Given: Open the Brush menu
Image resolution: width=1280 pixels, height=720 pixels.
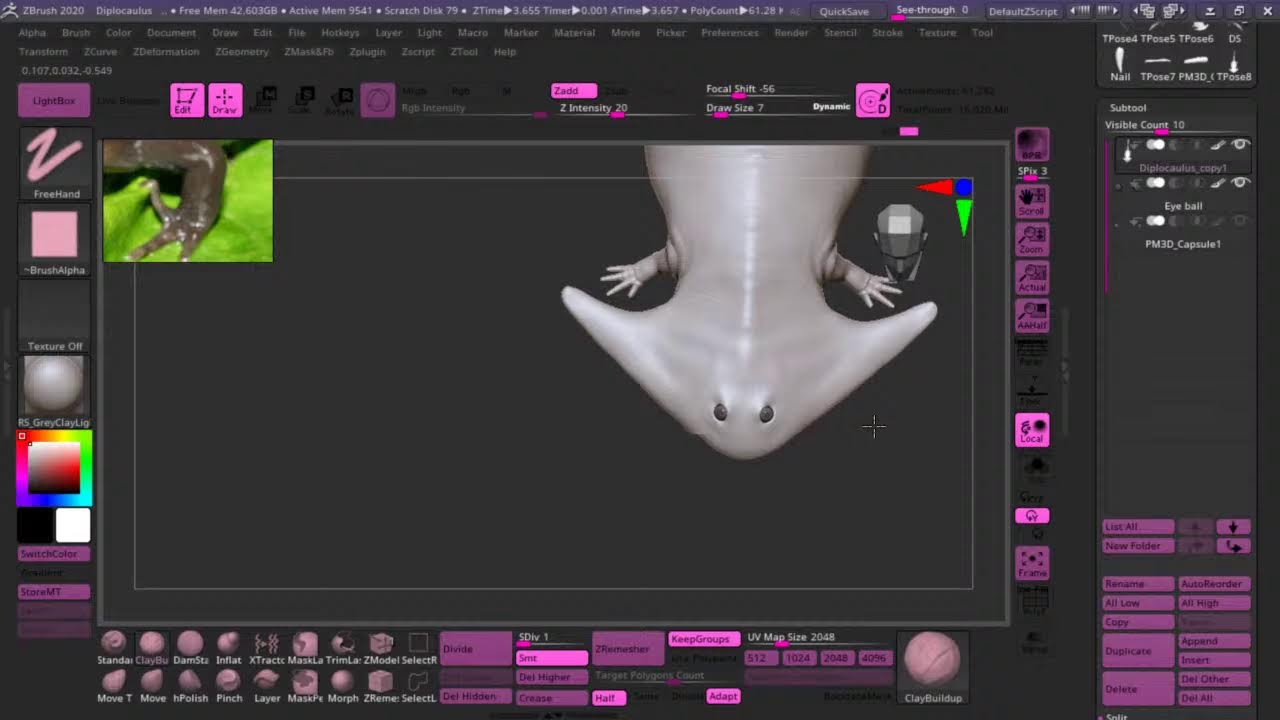Looking at the screenshot, I should pos(76,33).
